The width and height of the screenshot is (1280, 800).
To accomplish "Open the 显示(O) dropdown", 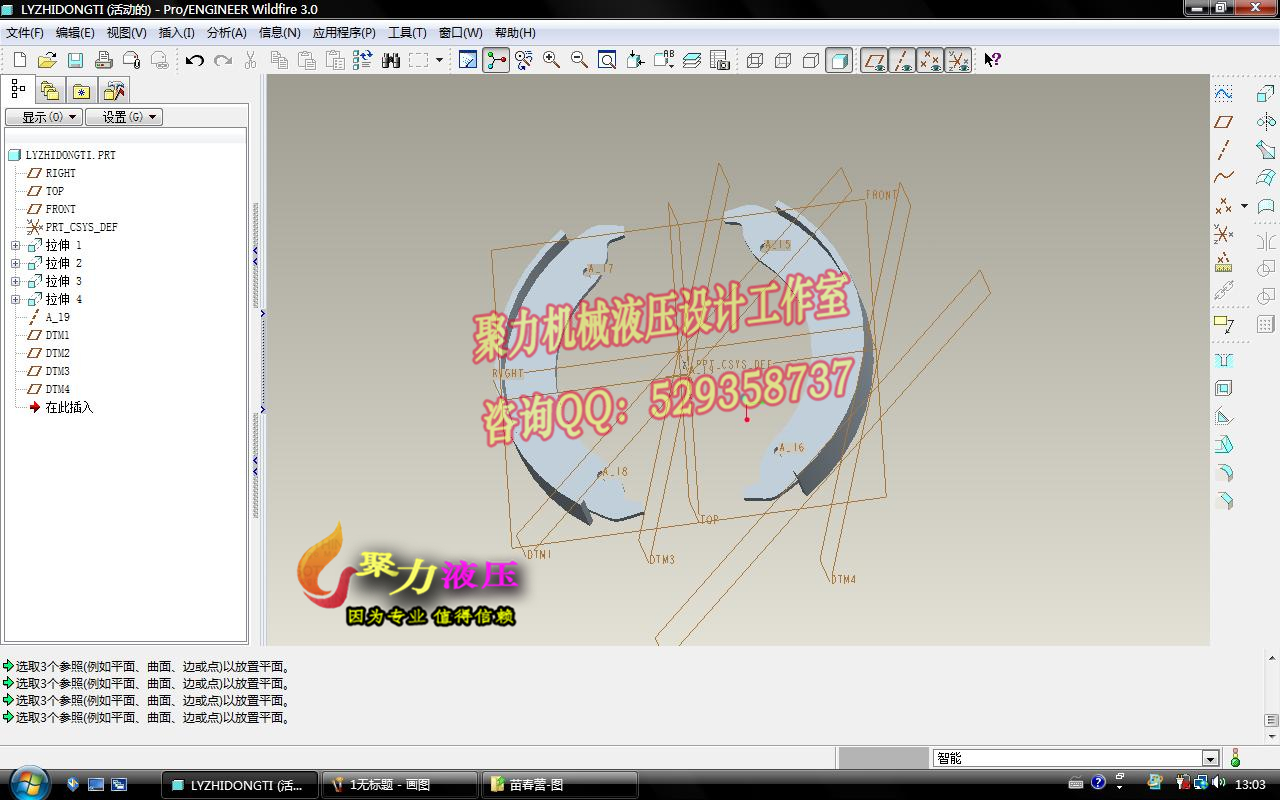I will click(43, 116).
